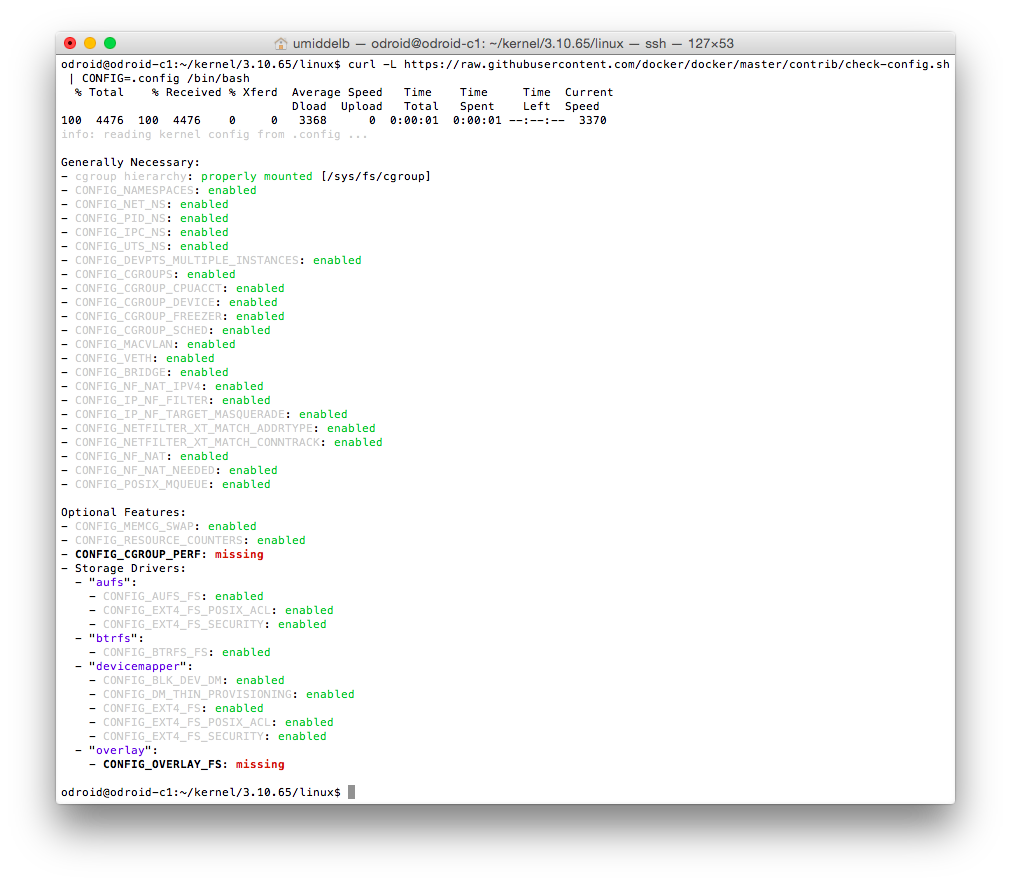Image resolution: width=1011 pixels, height=884 pixels.
Task: Click red 'missing' next to CONFIG_OVERLAY_FS
Action: pyautogui.click(x=260, y=765)
